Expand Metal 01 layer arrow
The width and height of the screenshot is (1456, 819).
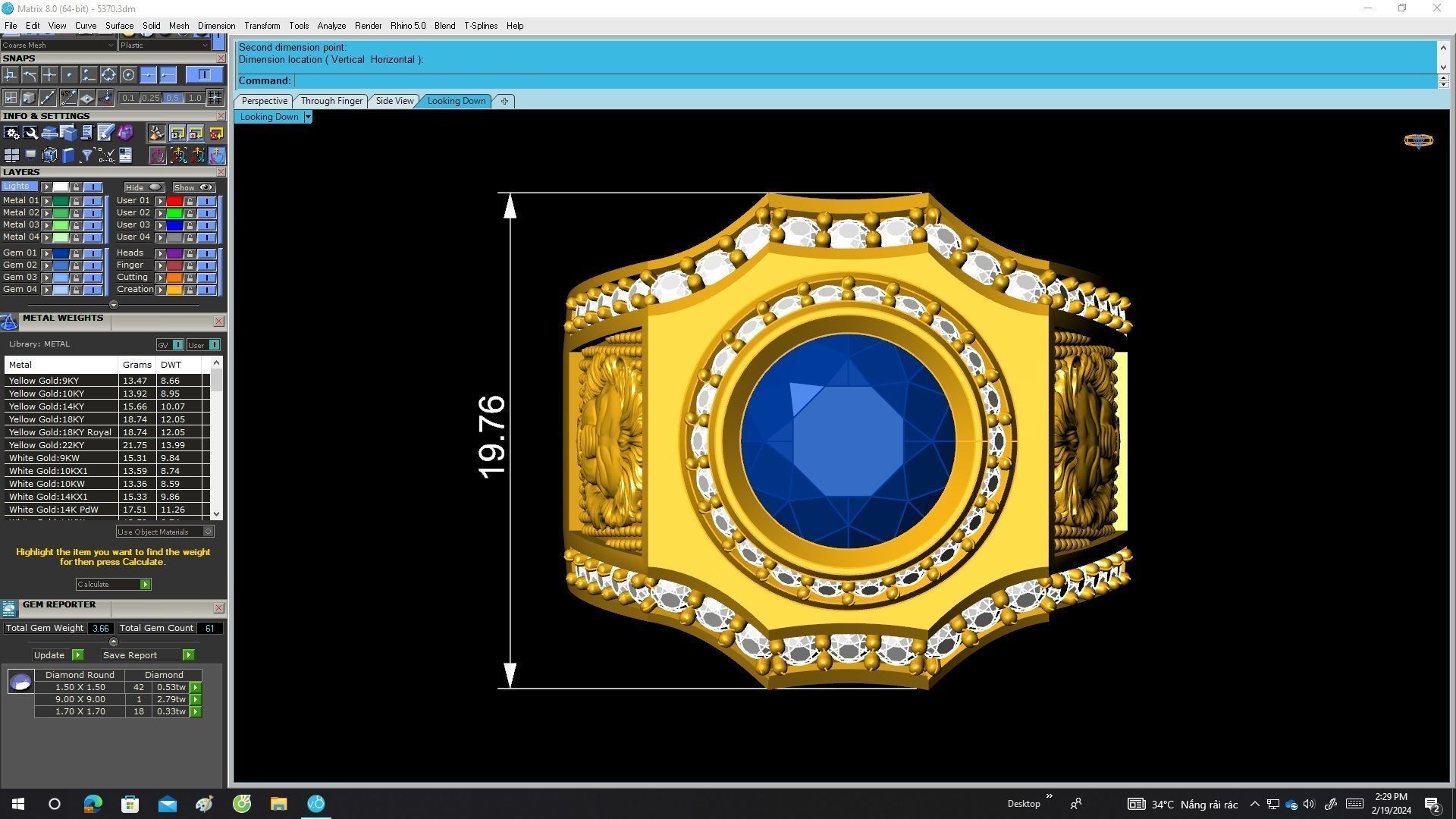[46, 201]
